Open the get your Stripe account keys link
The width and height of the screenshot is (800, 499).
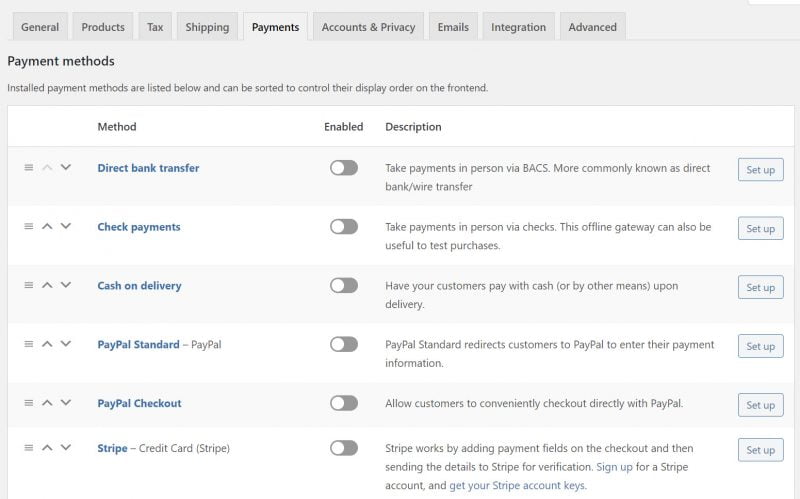(517, 486)
